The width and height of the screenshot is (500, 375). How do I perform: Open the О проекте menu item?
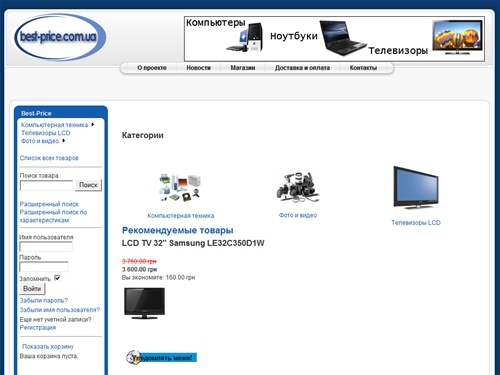click(x=152, y=68)
